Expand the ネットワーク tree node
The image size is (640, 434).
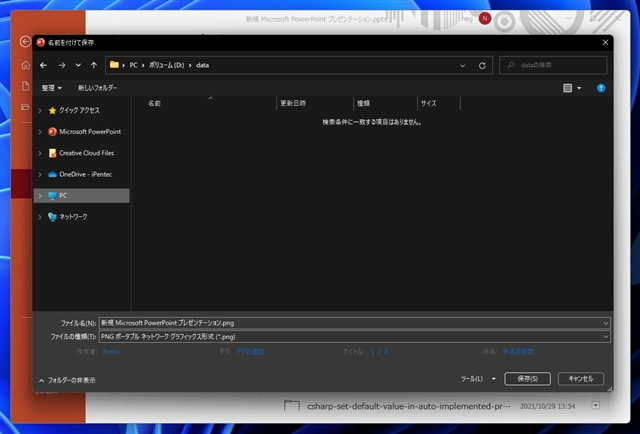40,217
